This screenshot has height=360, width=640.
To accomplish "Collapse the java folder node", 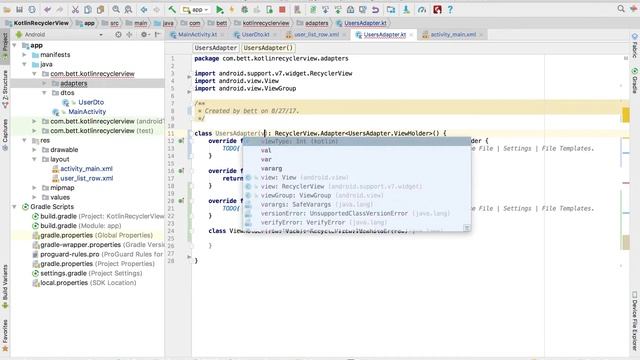I will pyautogui.click(x=24, y=64).
